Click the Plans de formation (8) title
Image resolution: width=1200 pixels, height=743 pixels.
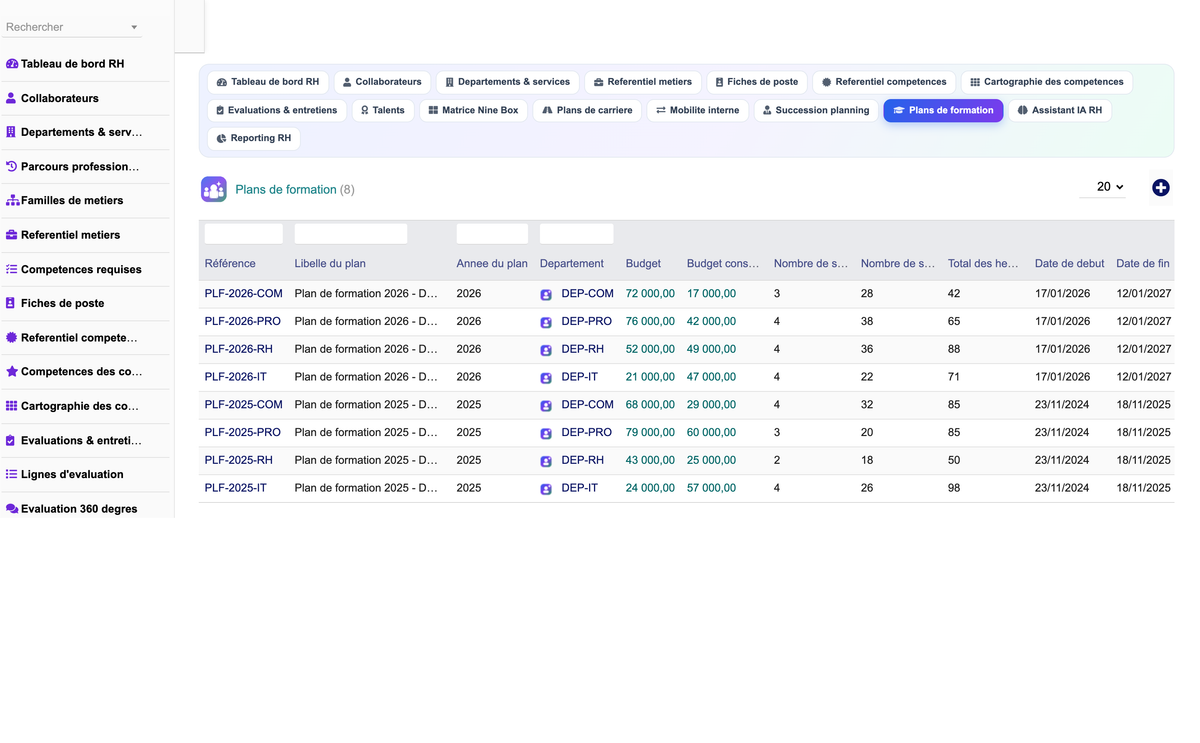[x=295, y=190]
